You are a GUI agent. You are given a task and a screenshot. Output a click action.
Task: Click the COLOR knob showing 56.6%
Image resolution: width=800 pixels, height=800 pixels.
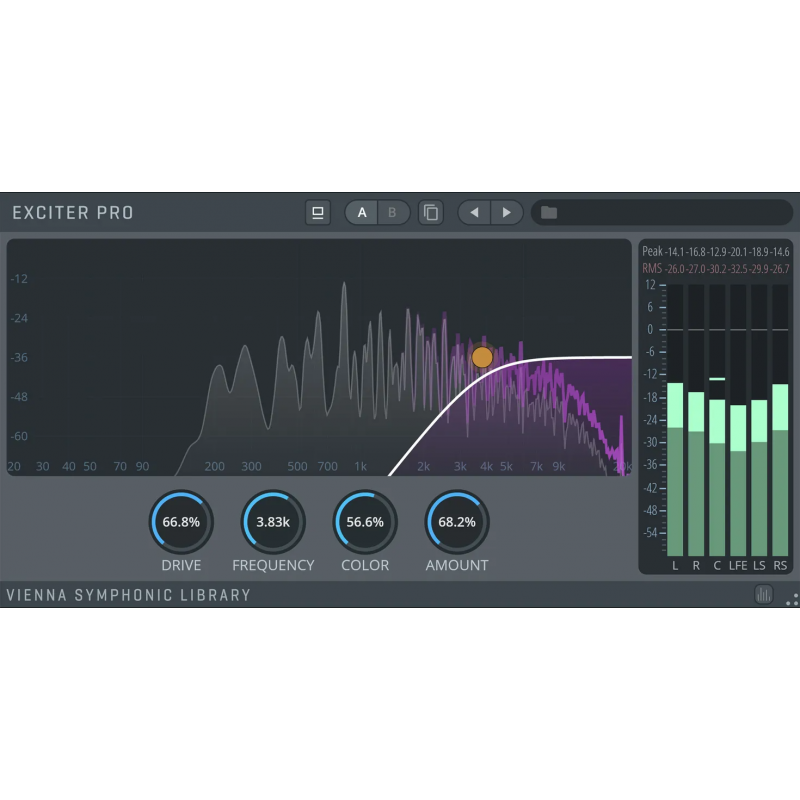365,522
